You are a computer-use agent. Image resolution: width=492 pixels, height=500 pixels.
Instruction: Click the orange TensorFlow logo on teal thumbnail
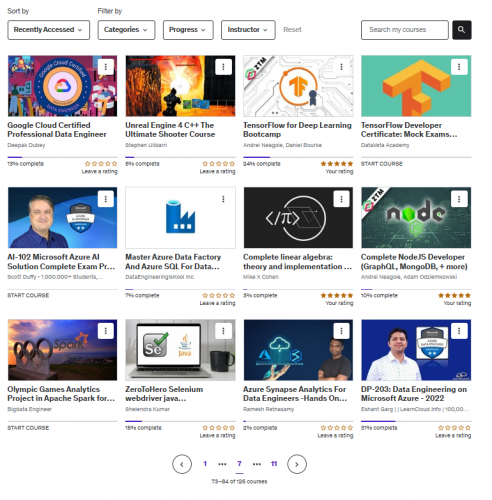(x=416, y=86)
